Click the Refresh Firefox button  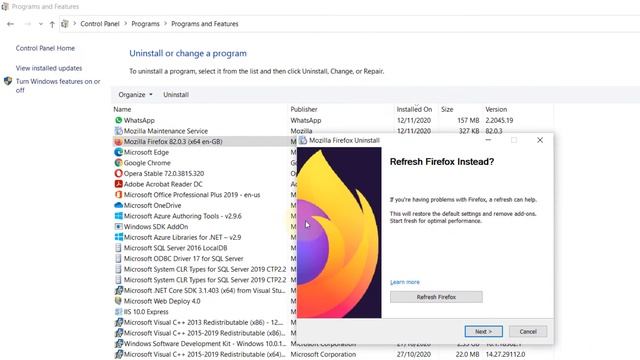coord(436,297)
